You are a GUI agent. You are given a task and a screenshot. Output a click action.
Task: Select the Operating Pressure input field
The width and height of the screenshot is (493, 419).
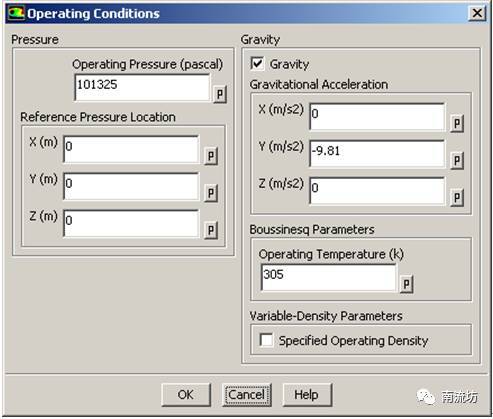(142, 87)
